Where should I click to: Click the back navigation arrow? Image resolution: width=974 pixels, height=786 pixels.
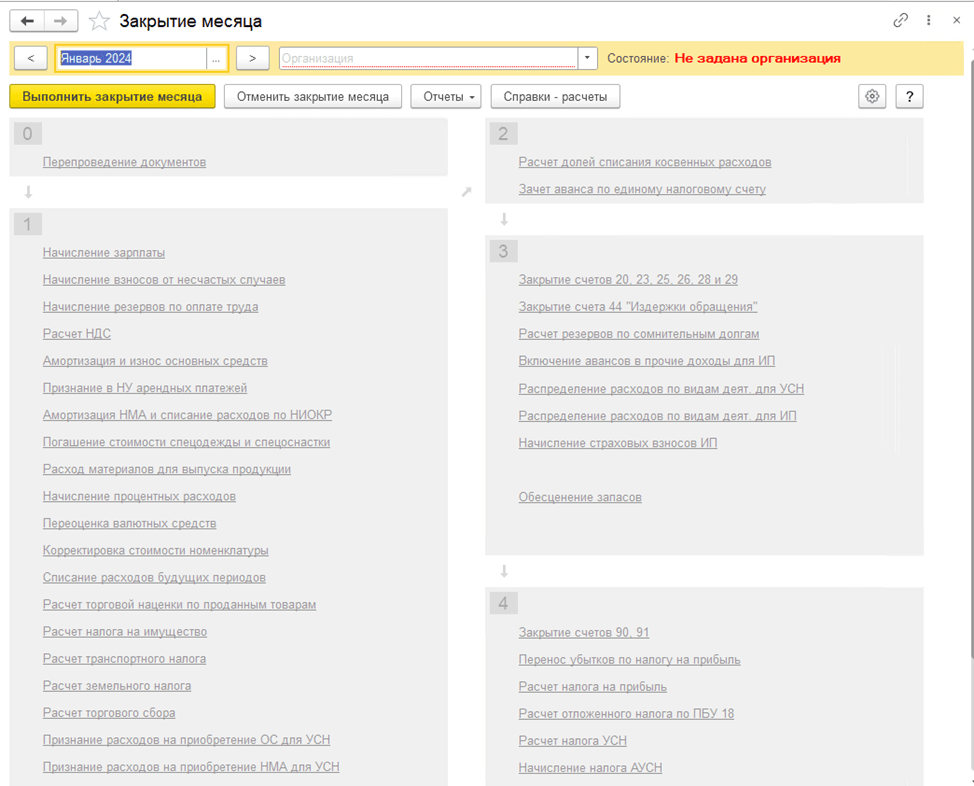pos(27,21)
